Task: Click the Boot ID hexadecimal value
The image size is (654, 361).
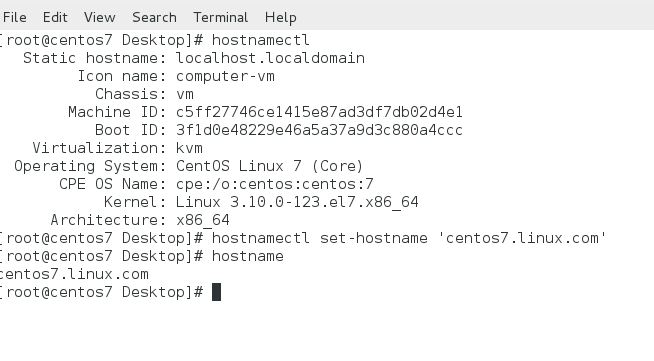Action: click(x=319, y=130)
